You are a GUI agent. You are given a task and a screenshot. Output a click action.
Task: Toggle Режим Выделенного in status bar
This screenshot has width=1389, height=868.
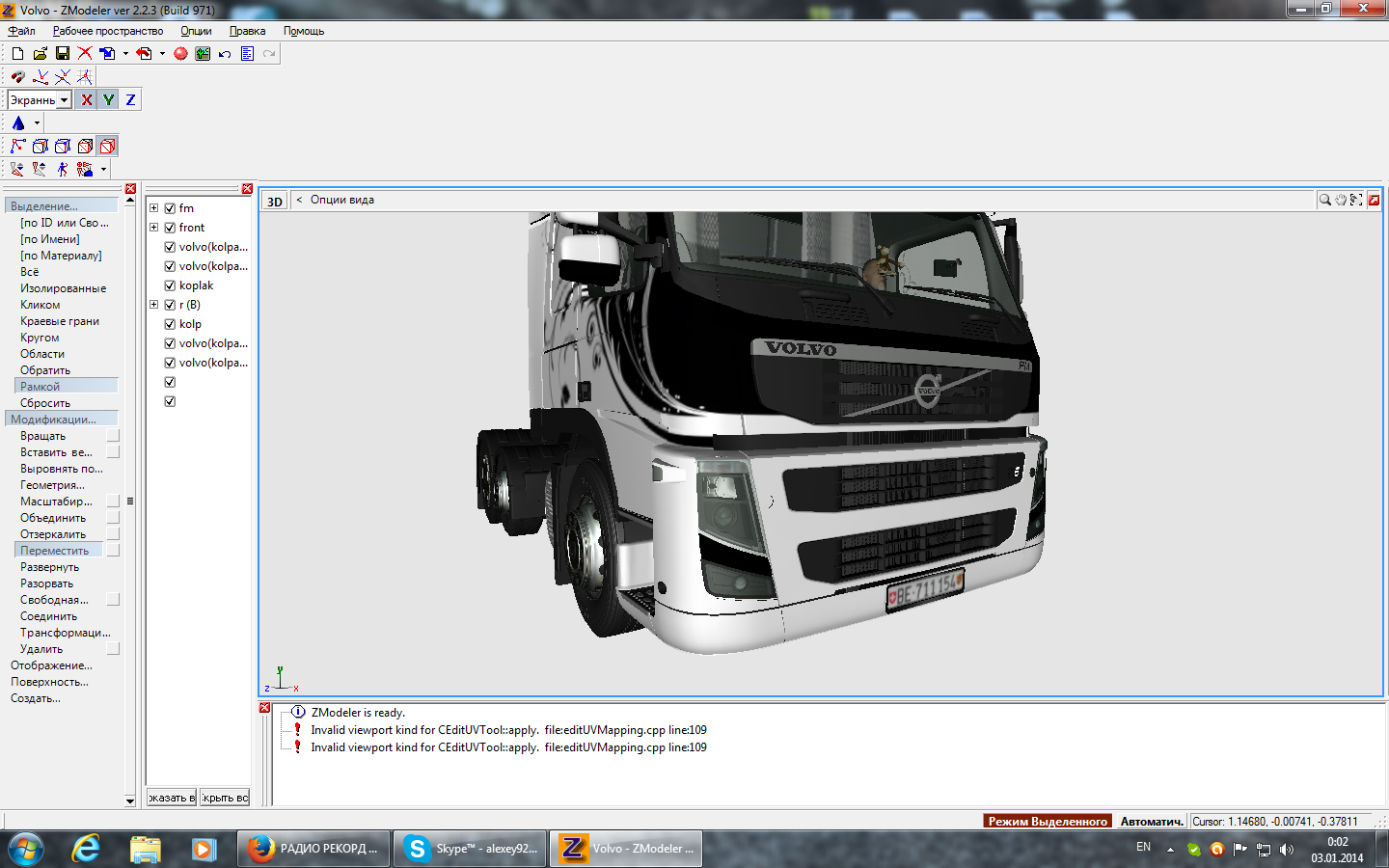(1048, 821)
